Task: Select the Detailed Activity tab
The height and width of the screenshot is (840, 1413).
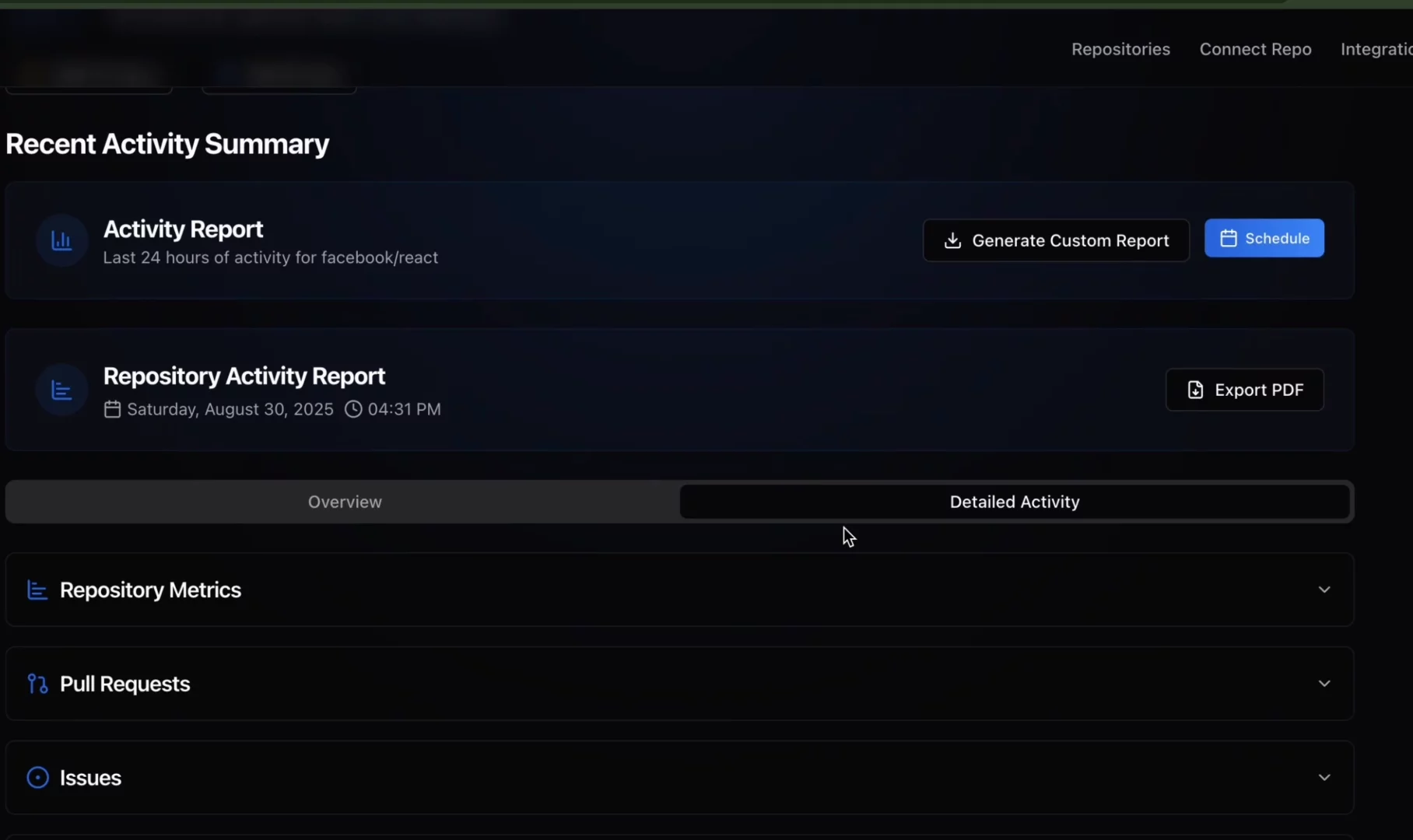Action: 1014,502
